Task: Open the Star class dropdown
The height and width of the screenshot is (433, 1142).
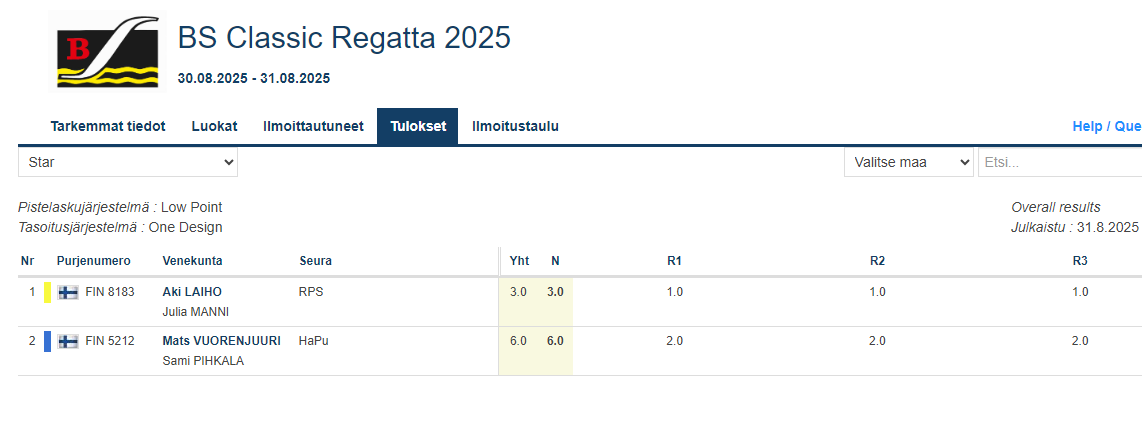Action: 128,162
